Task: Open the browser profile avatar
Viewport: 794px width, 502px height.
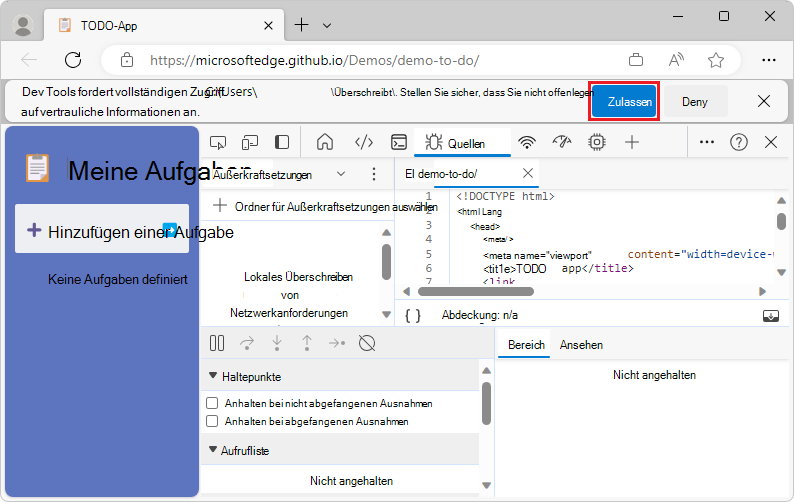Action: pyautogui.click(x=22, y=25)
